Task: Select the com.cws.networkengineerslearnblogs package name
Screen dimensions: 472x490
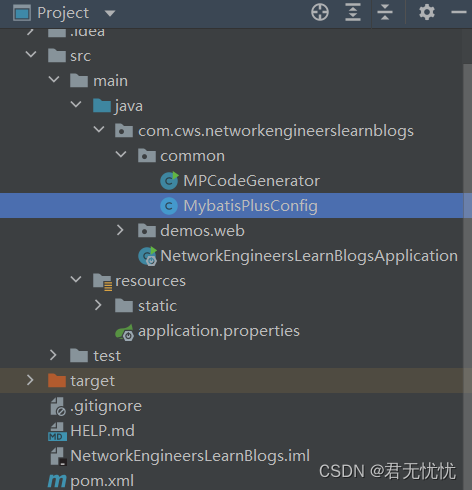Action: (276, 131)
